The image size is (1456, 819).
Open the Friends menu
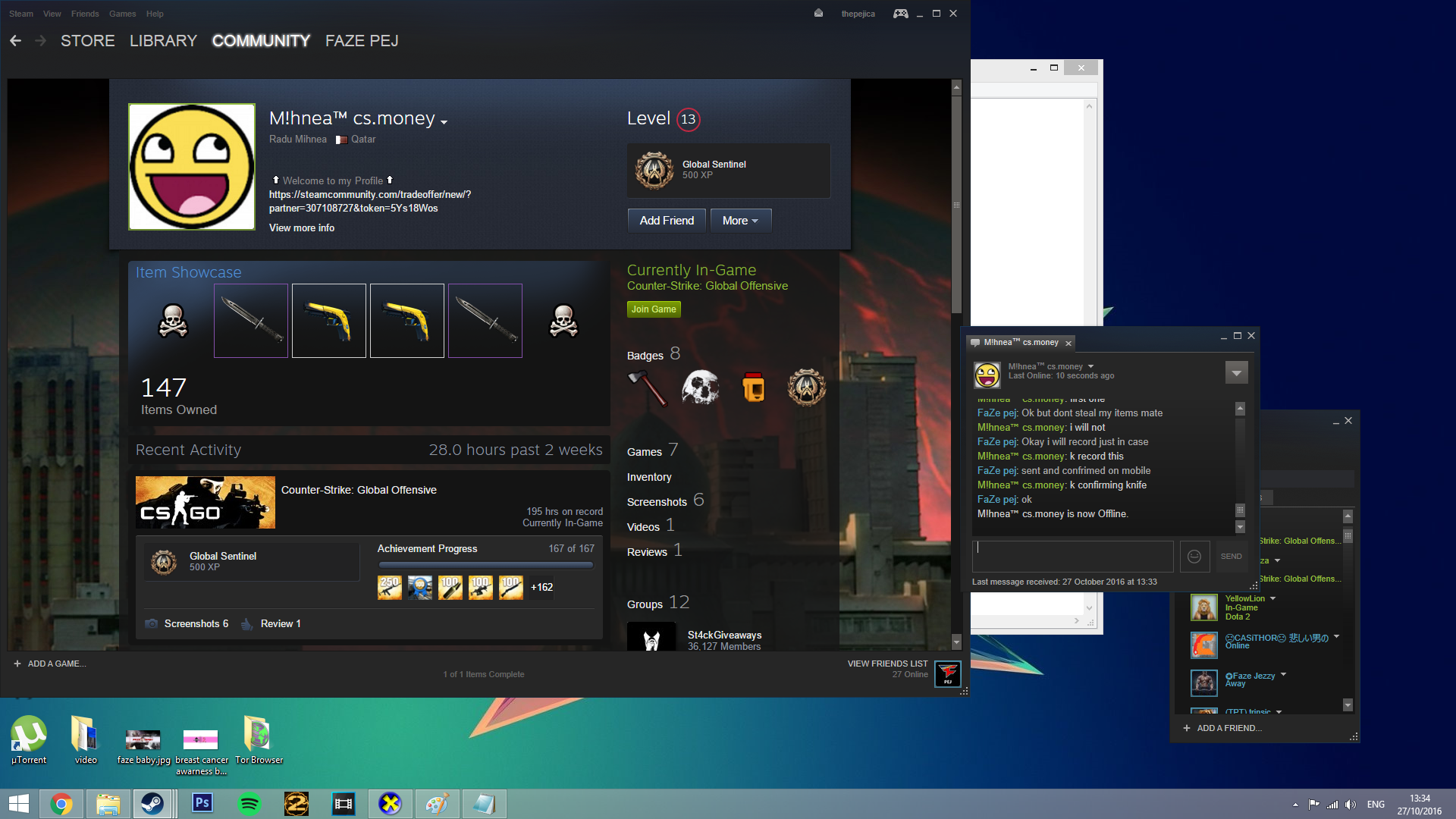click(85, 14)
